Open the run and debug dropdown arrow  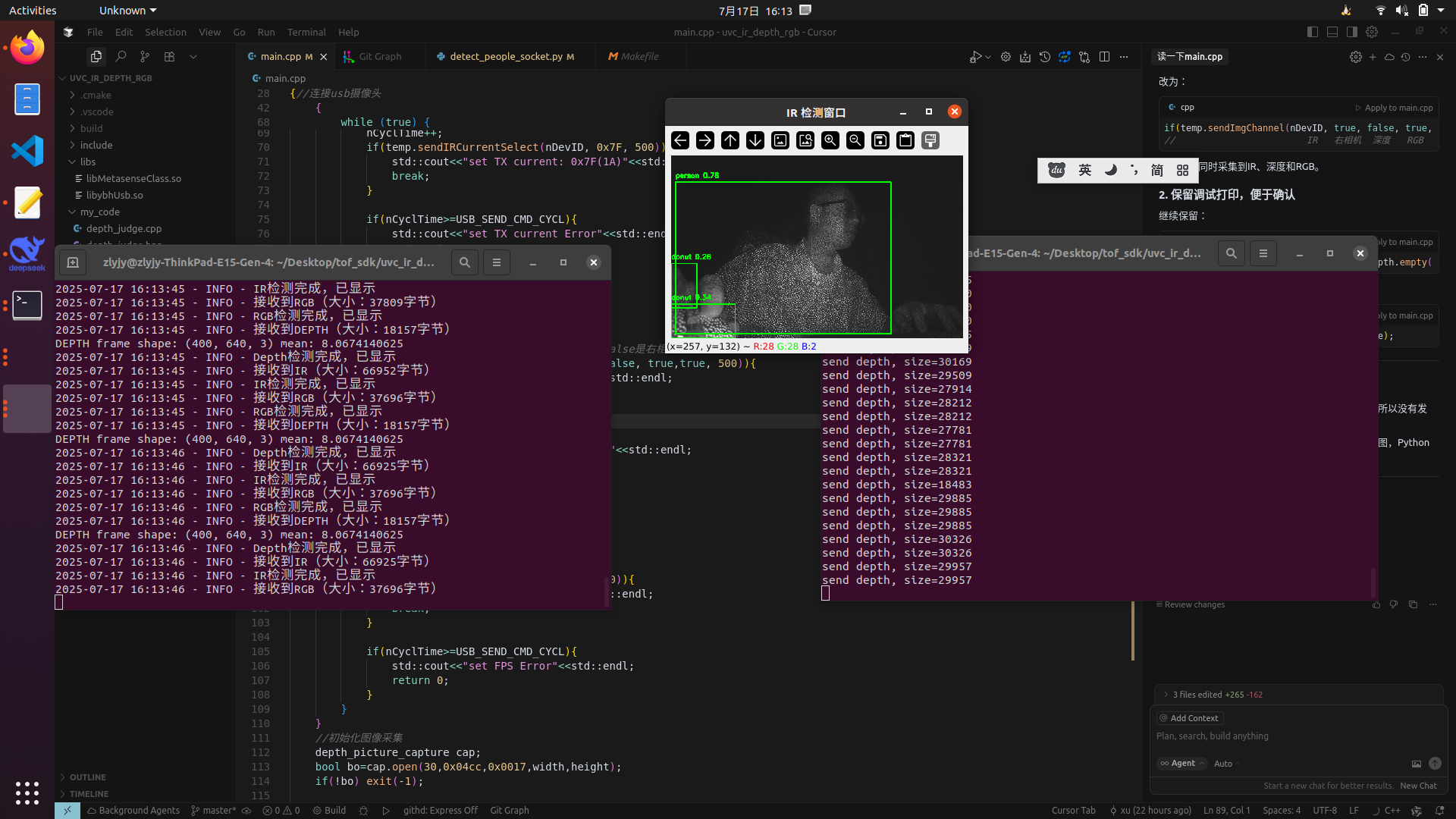pyautogui.click(x=988, y=57)
